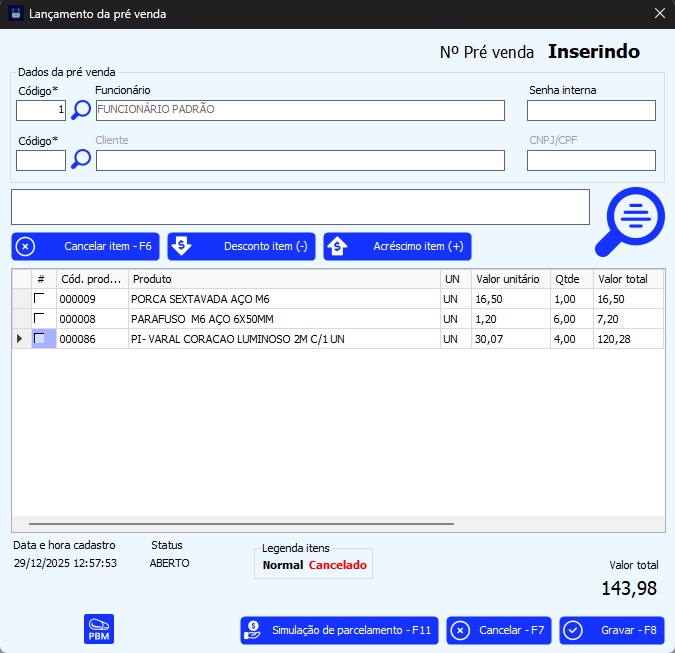Click the PBM icon button

point(98,630)
